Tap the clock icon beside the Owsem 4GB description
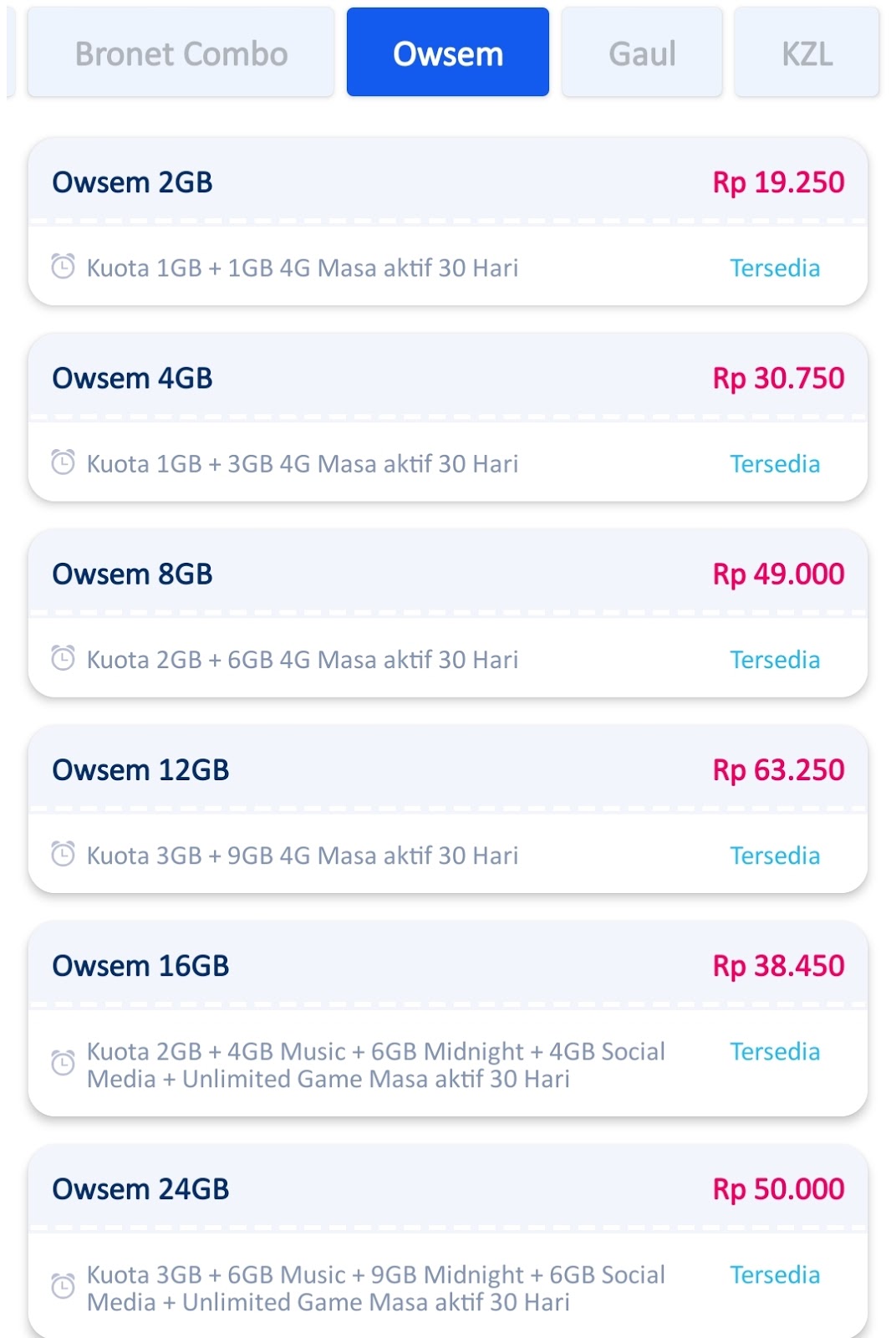This screenshot has width=896, height=1338. (64, 462)
